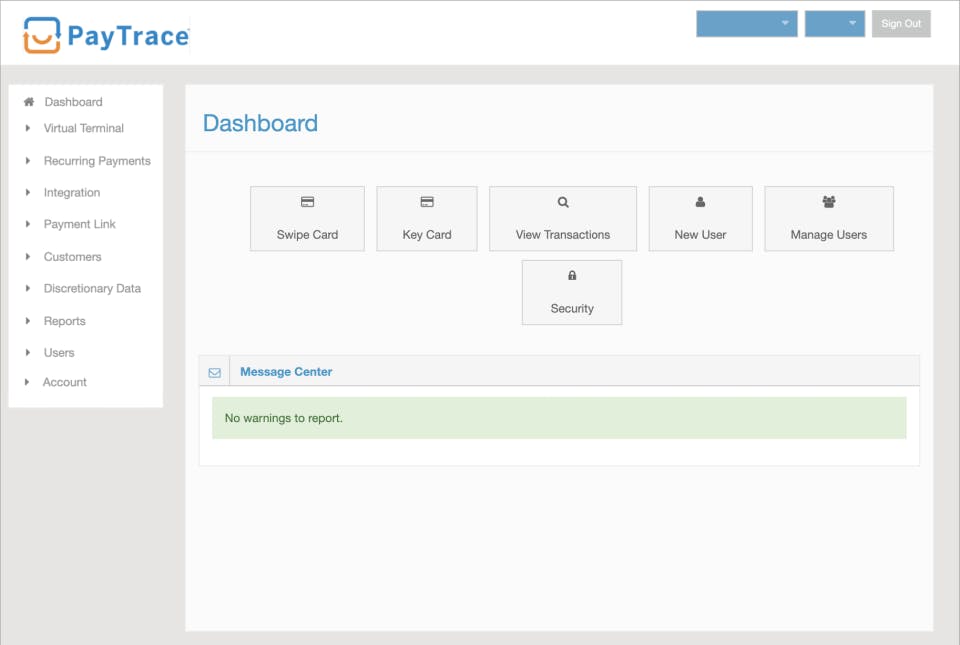This screenshot has width=960, height=645.
Task: Go to Discretionary Data in sidebar
Action: pos(92,289)
